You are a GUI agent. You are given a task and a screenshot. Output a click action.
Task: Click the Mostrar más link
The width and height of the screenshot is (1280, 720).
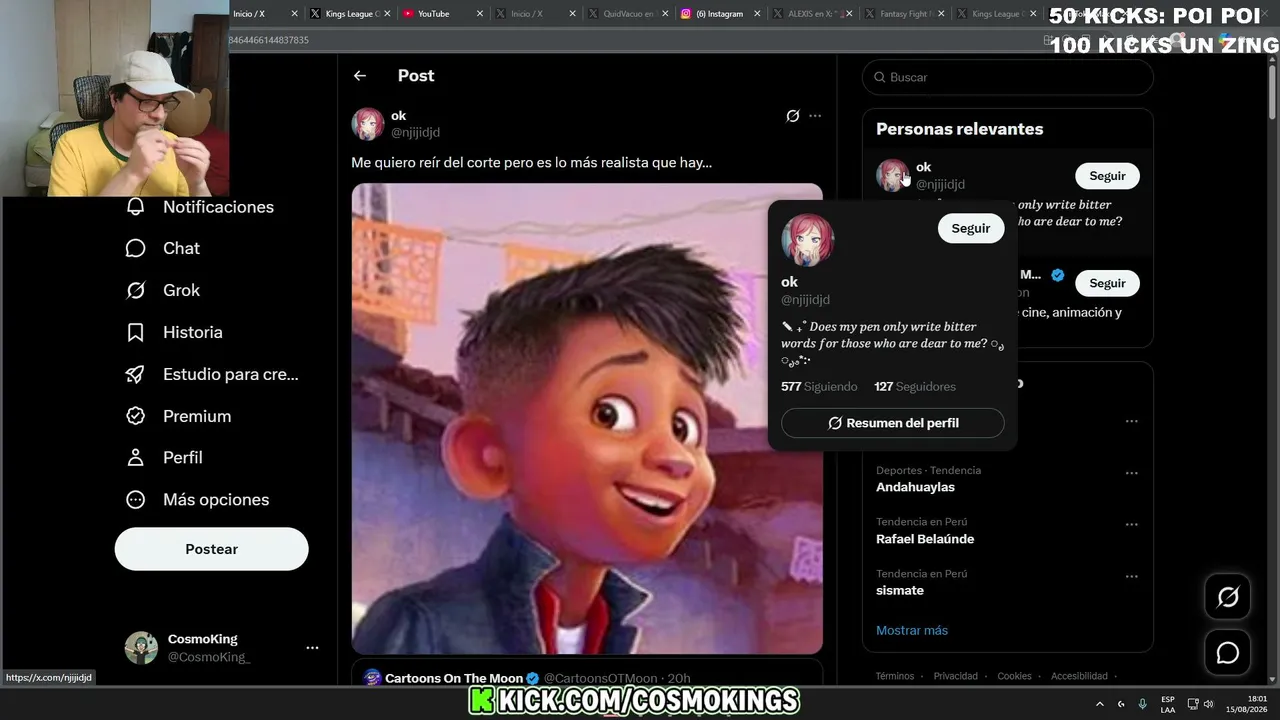click(x=912, y=630)
